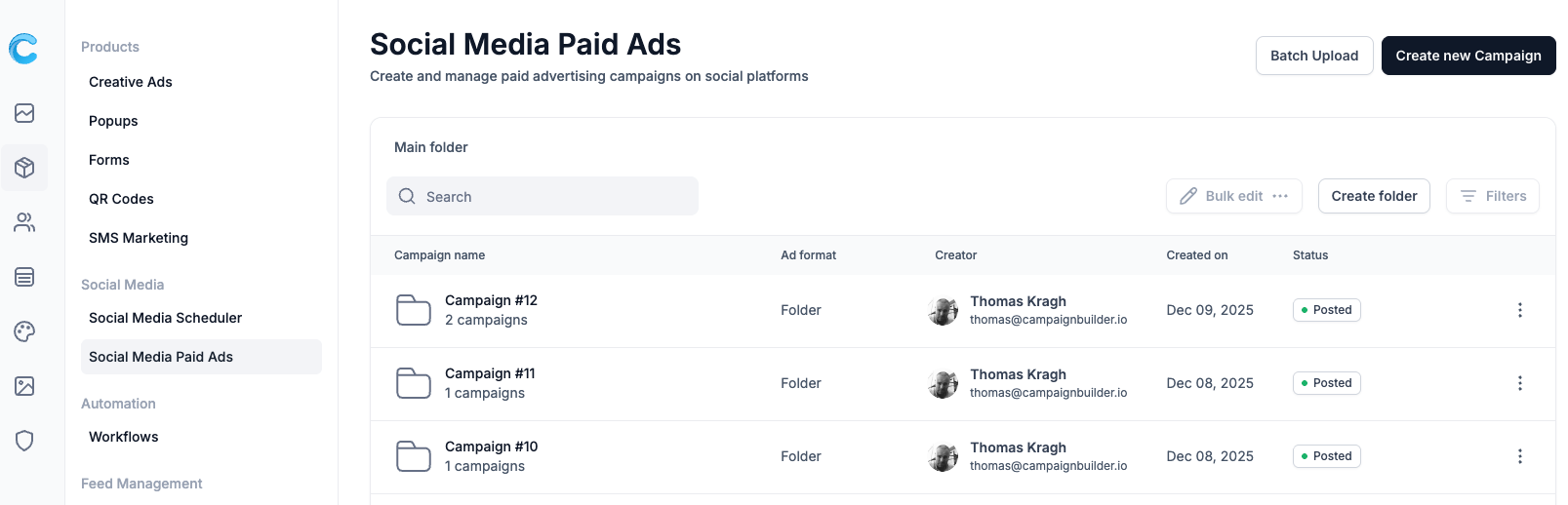The image size is (1568, 505).
Task: Click the shield icon in sidebar
Action: coord(25,441)
